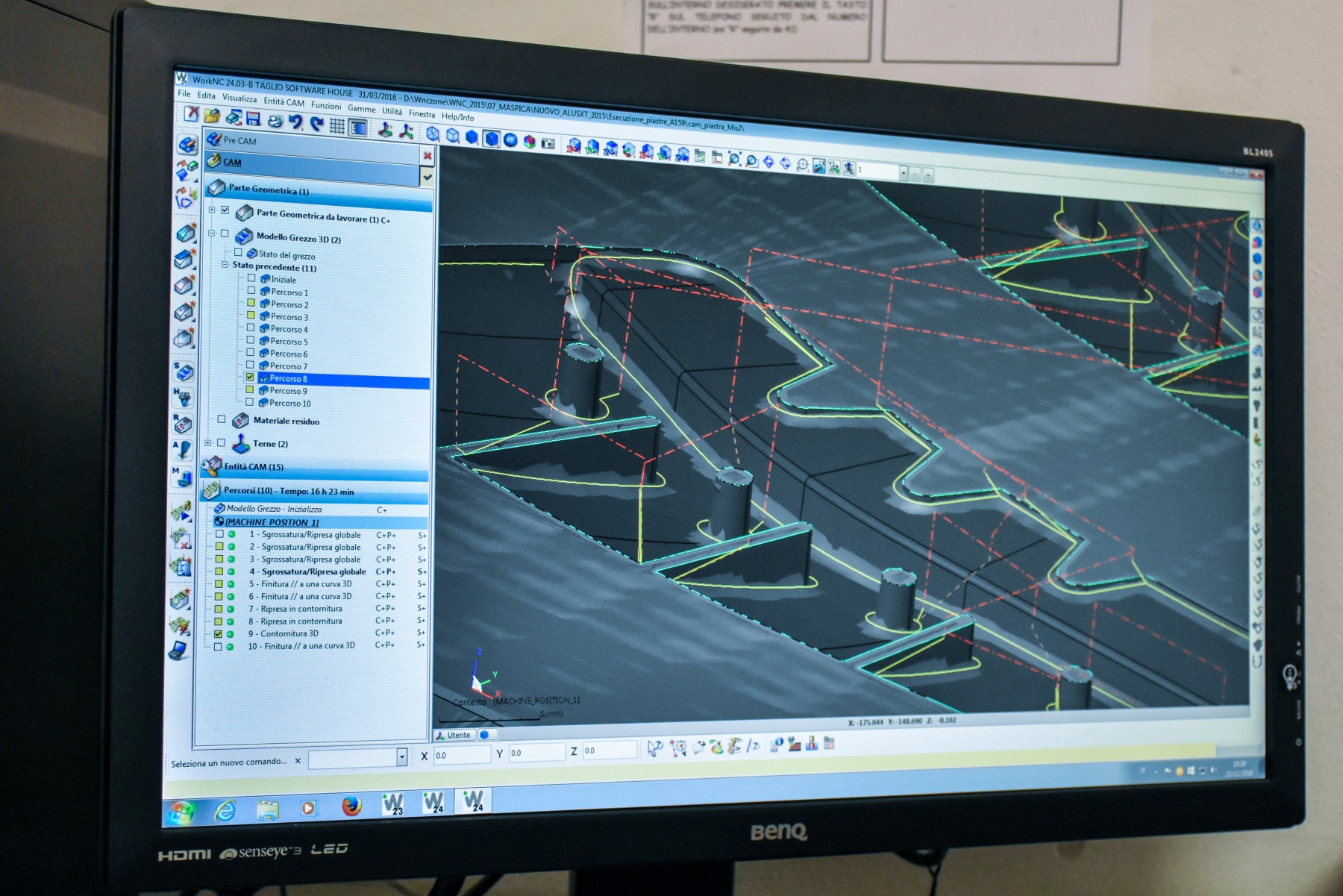Image resolution: width=1343 pixels, height=896 pixels.
Task: Click the Z coordinate input field
Action: click(x=610, y=750)
